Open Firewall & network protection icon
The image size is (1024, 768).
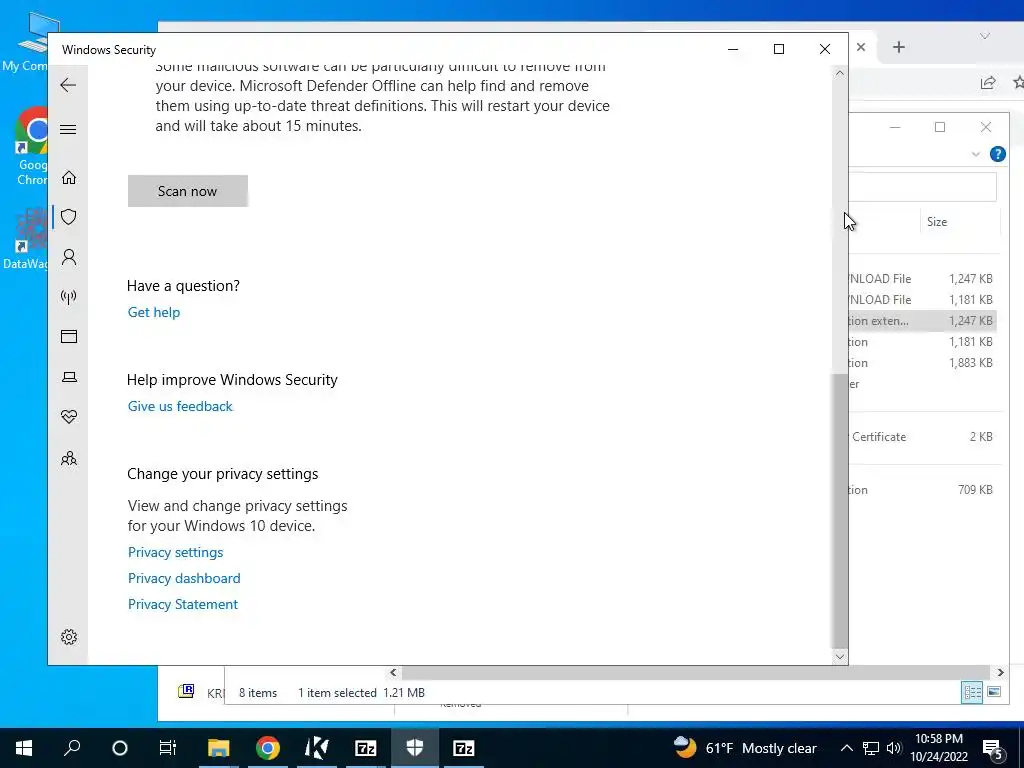click(69, 297)
